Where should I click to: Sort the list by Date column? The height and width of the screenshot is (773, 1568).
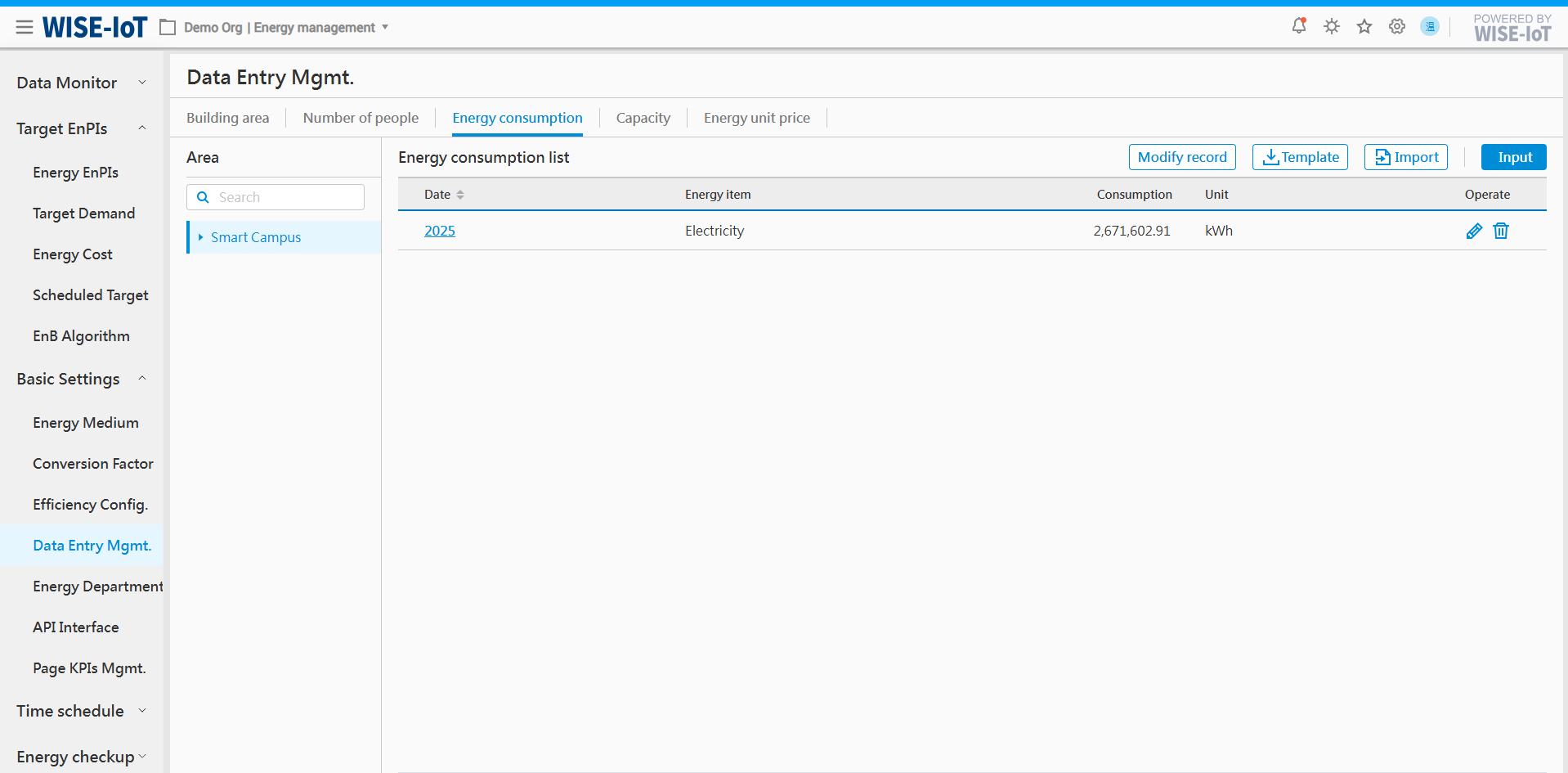pos(459,195)
